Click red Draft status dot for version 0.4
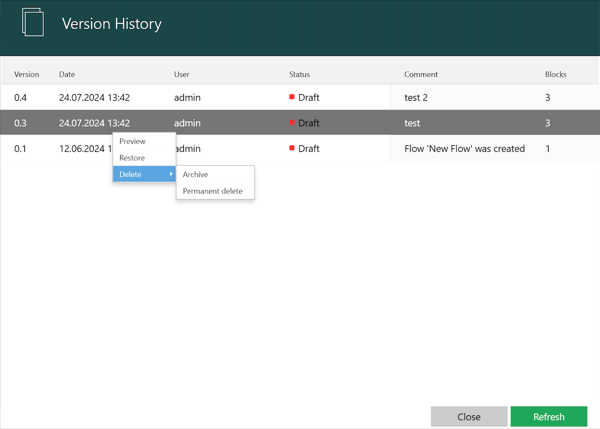Image resolution: width=600 pixels, height=429 pixels. point(292,97)
